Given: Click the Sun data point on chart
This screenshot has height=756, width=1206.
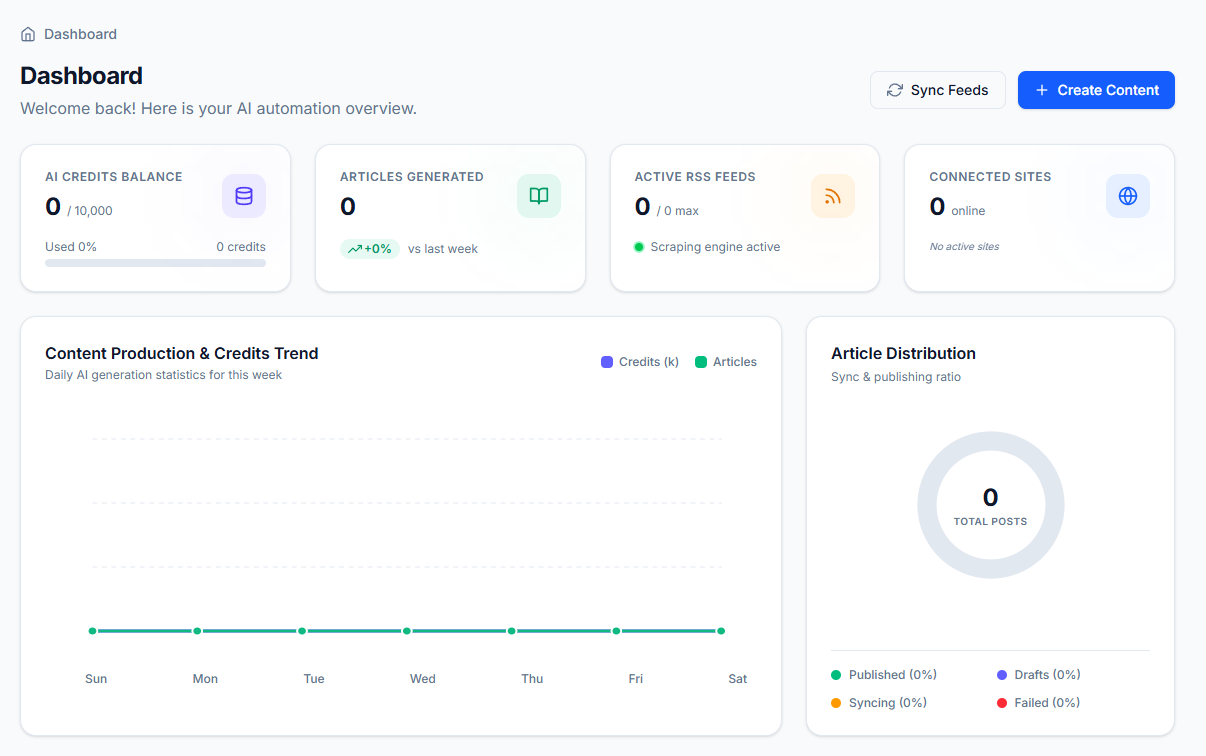Looking at the screenshot, I should (93, 631).
